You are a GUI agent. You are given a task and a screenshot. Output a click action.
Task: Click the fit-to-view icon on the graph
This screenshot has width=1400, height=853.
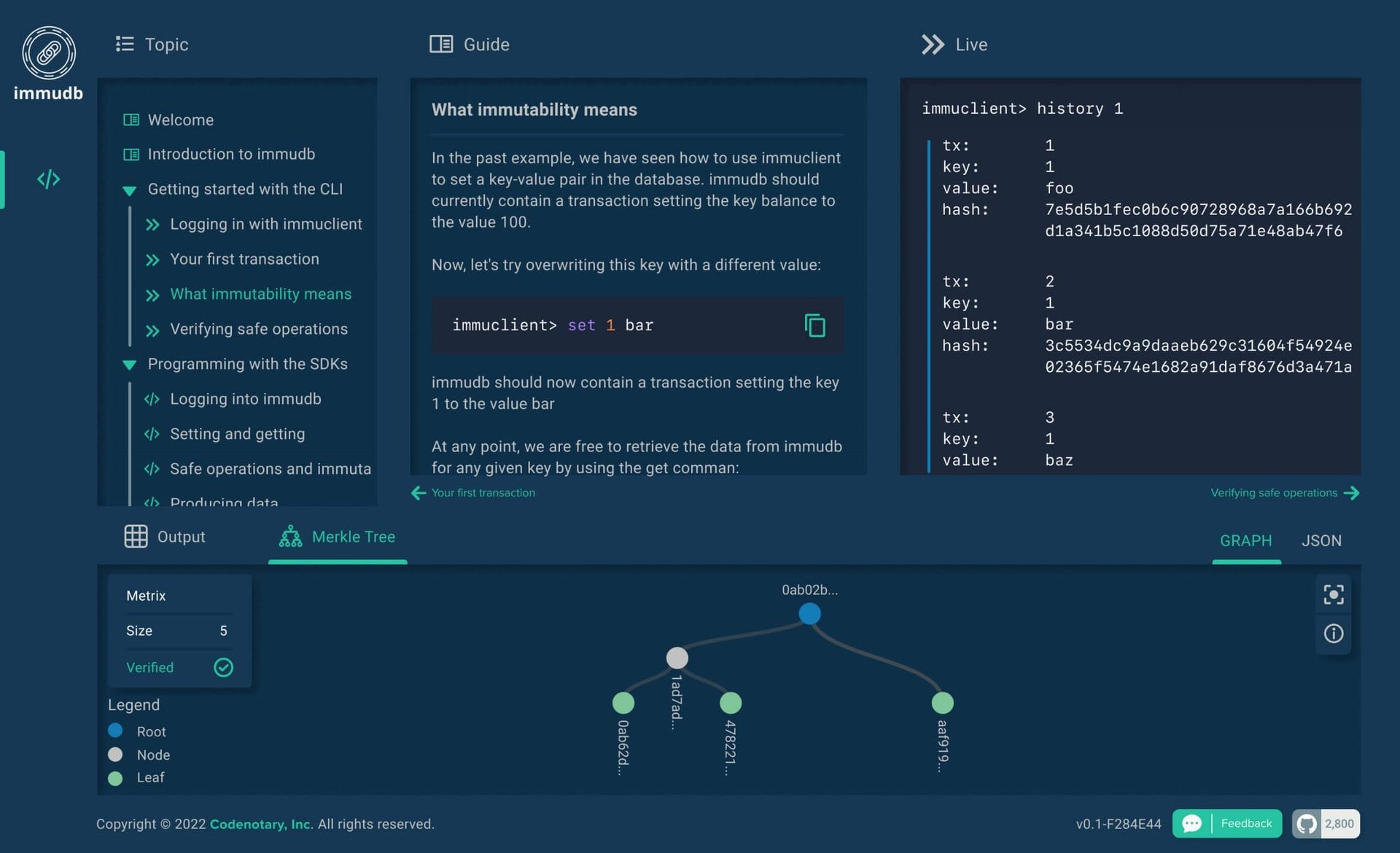pyautogui.click(x=1334, y=594)
